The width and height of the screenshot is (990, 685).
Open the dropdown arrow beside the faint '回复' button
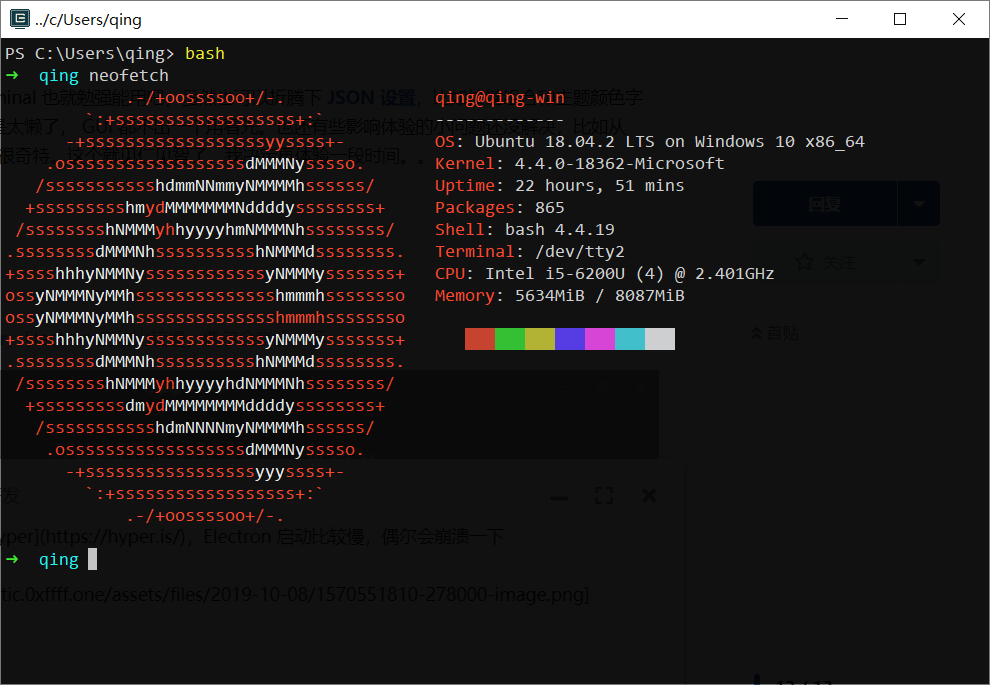[919, 204]
